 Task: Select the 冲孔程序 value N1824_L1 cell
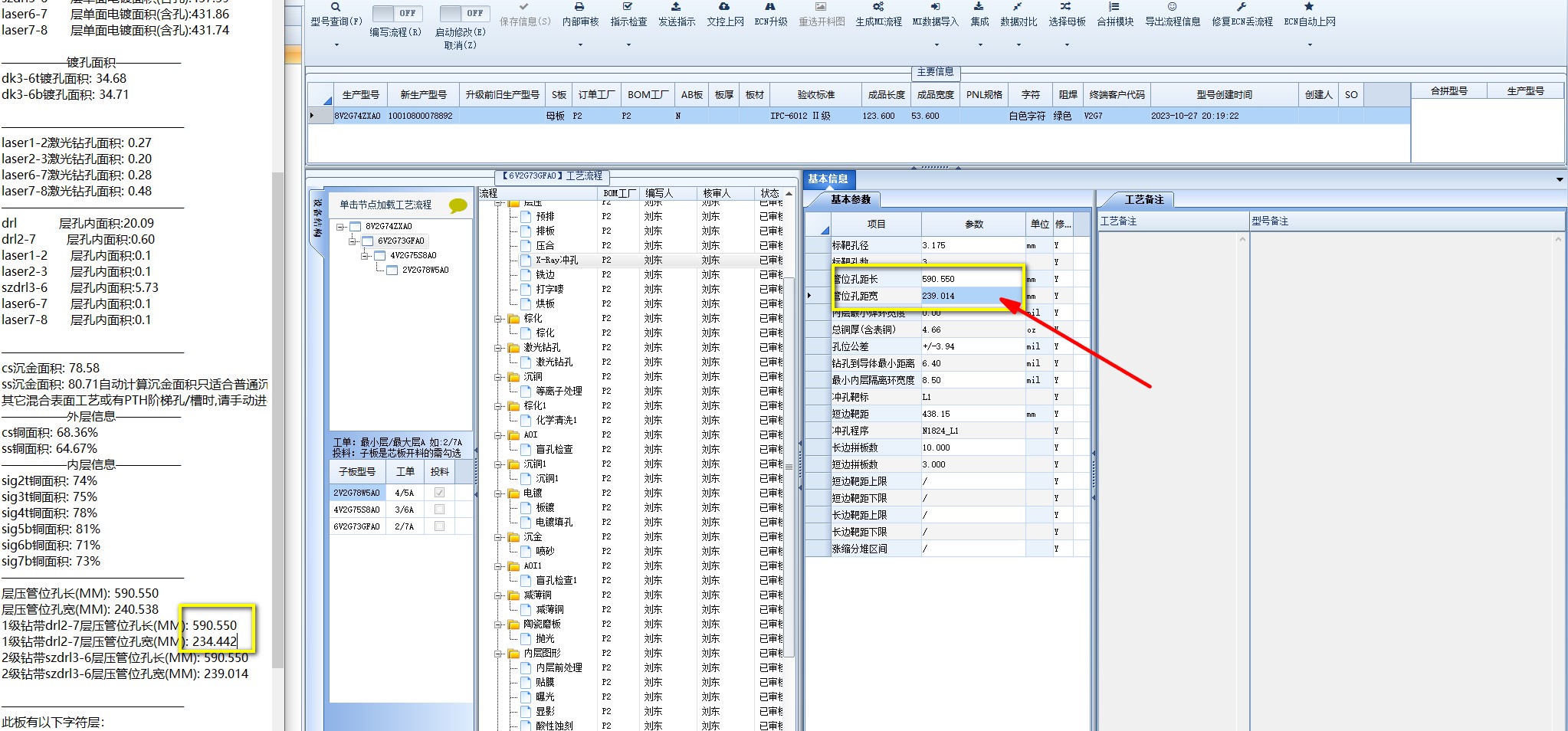[973, 431]
